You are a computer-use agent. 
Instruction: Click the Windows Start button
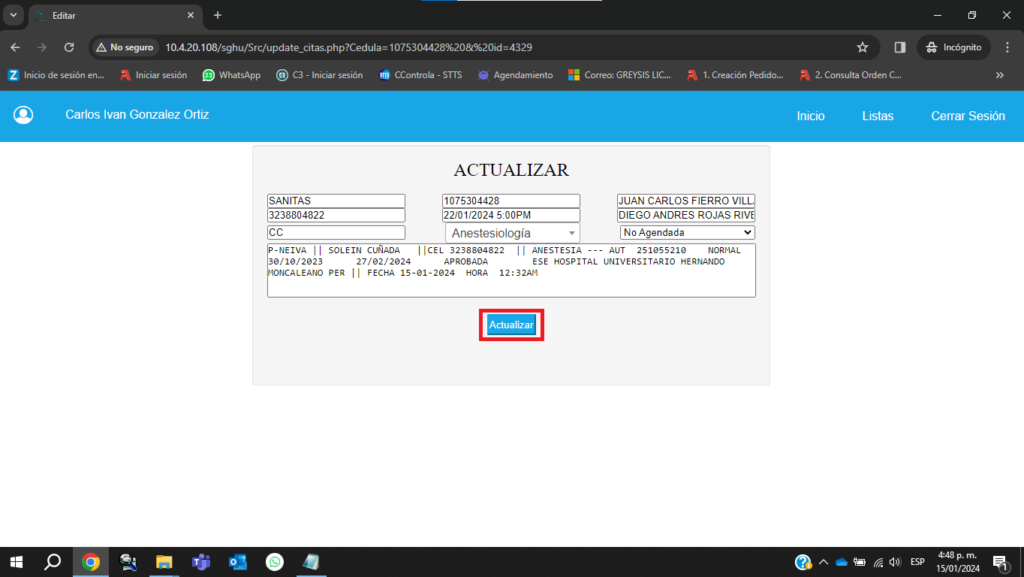click(x=16, y=562)
